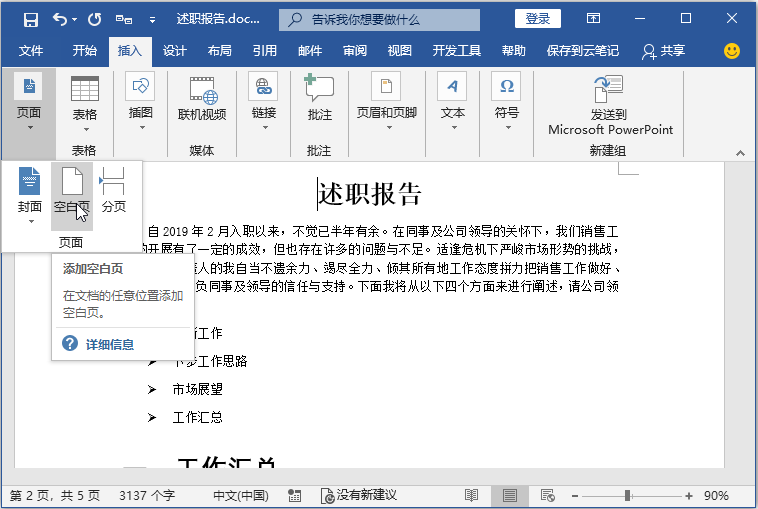Add a blank page with 空白页
This screenshot has width=758, height=509.
click(x=72, y=180)
